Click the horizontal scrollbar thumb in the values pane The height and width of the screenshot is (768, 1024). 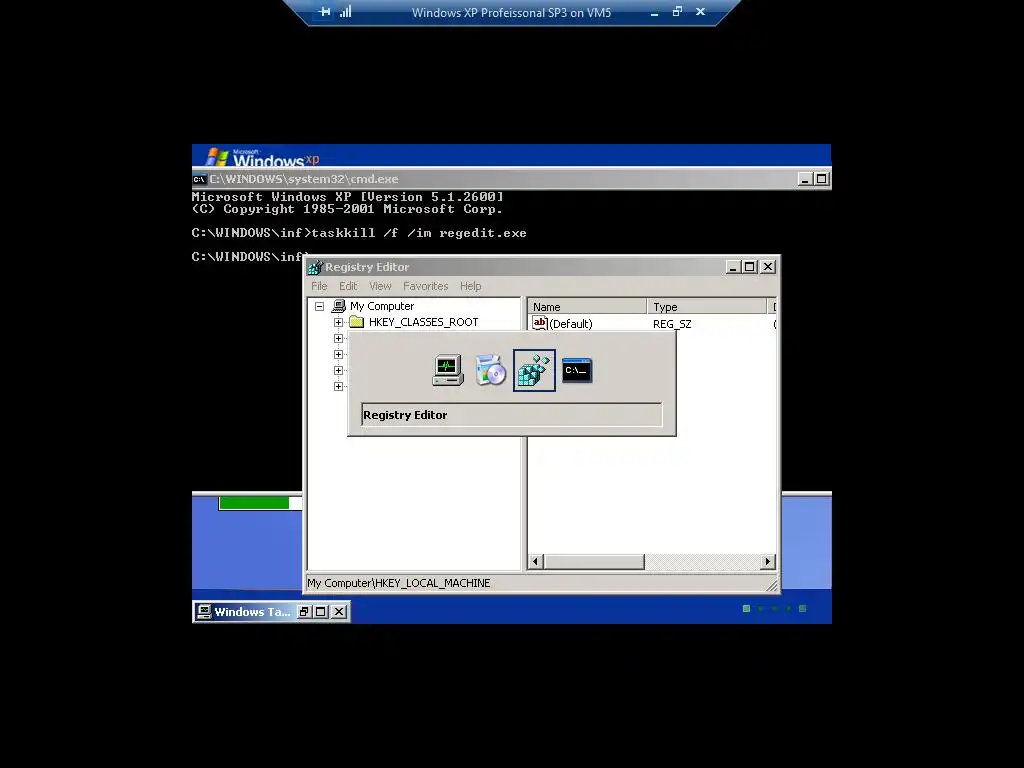[594, 562]
